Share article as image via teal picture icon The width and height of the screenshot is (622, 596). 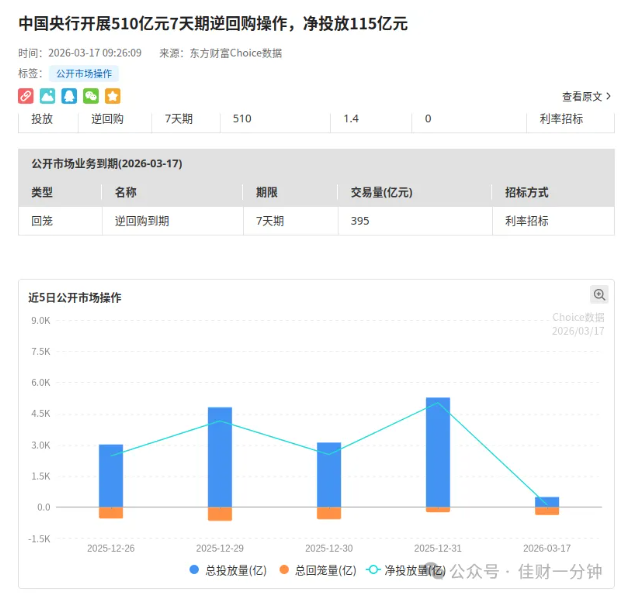point(48,96)
